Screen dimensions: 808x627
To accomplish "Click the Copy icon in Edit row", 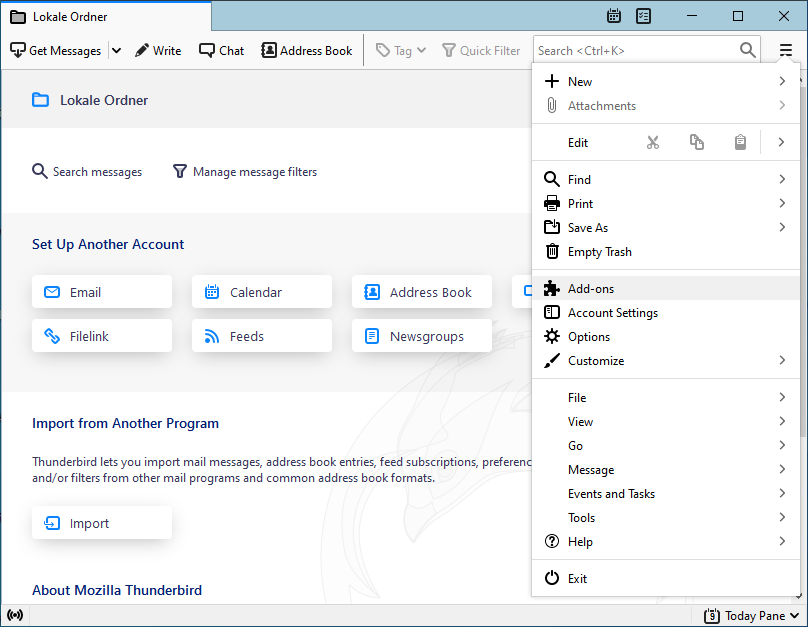I will tap(697, 142).
